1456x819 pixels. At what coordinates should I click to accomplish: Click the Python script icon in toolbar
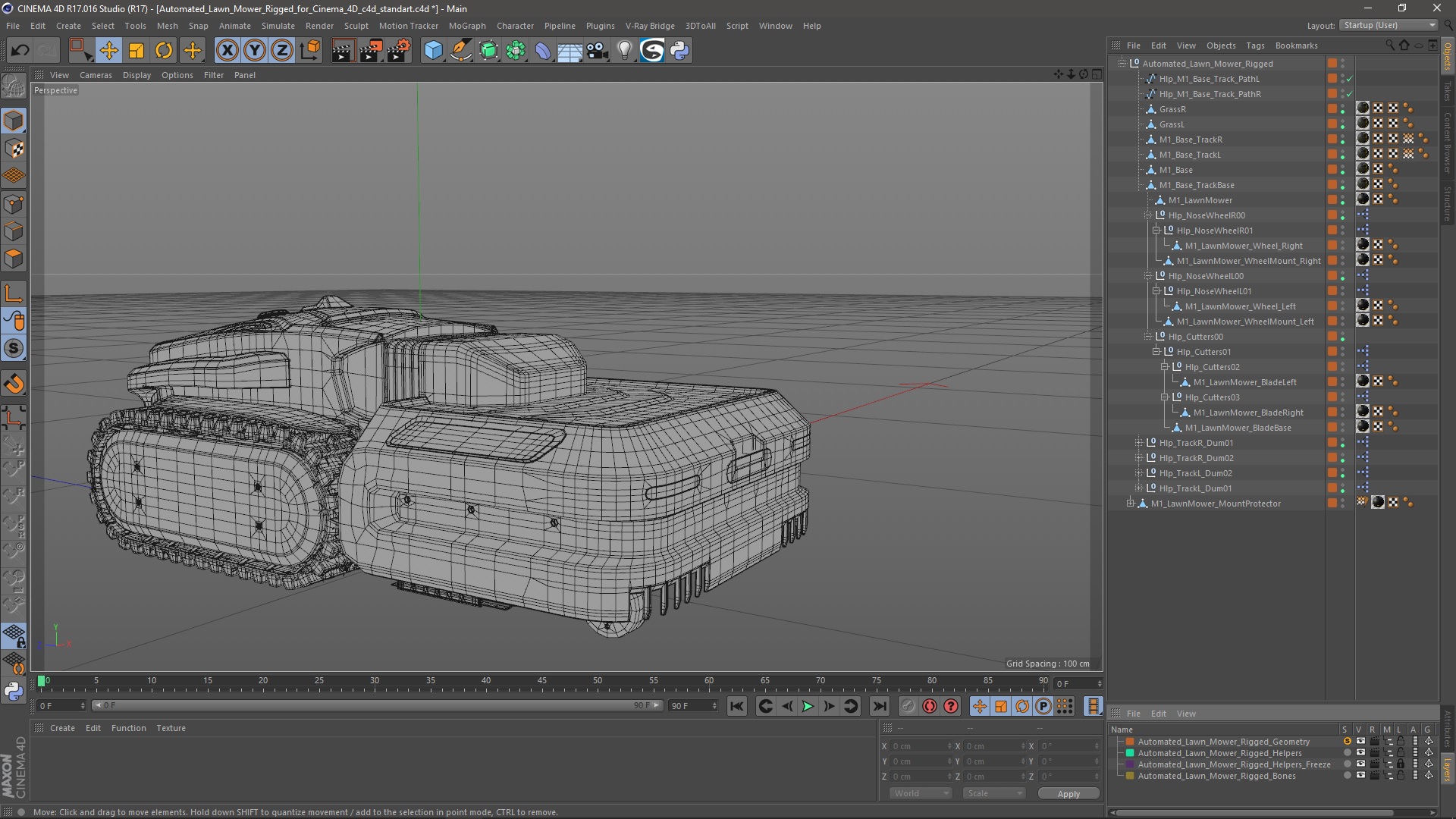click(x=680, y=51)
